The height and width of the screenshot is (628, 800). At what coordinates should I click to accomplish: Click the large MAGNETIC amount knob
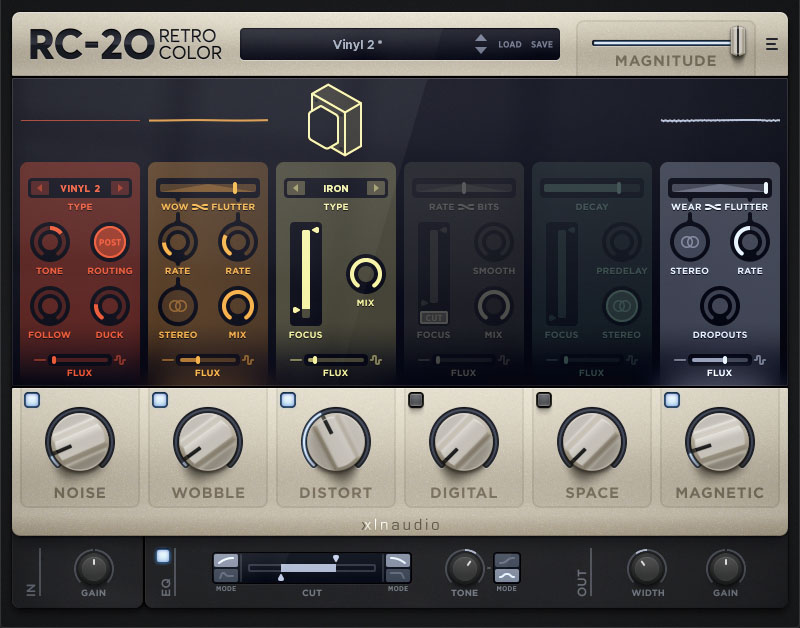(720, 441)
